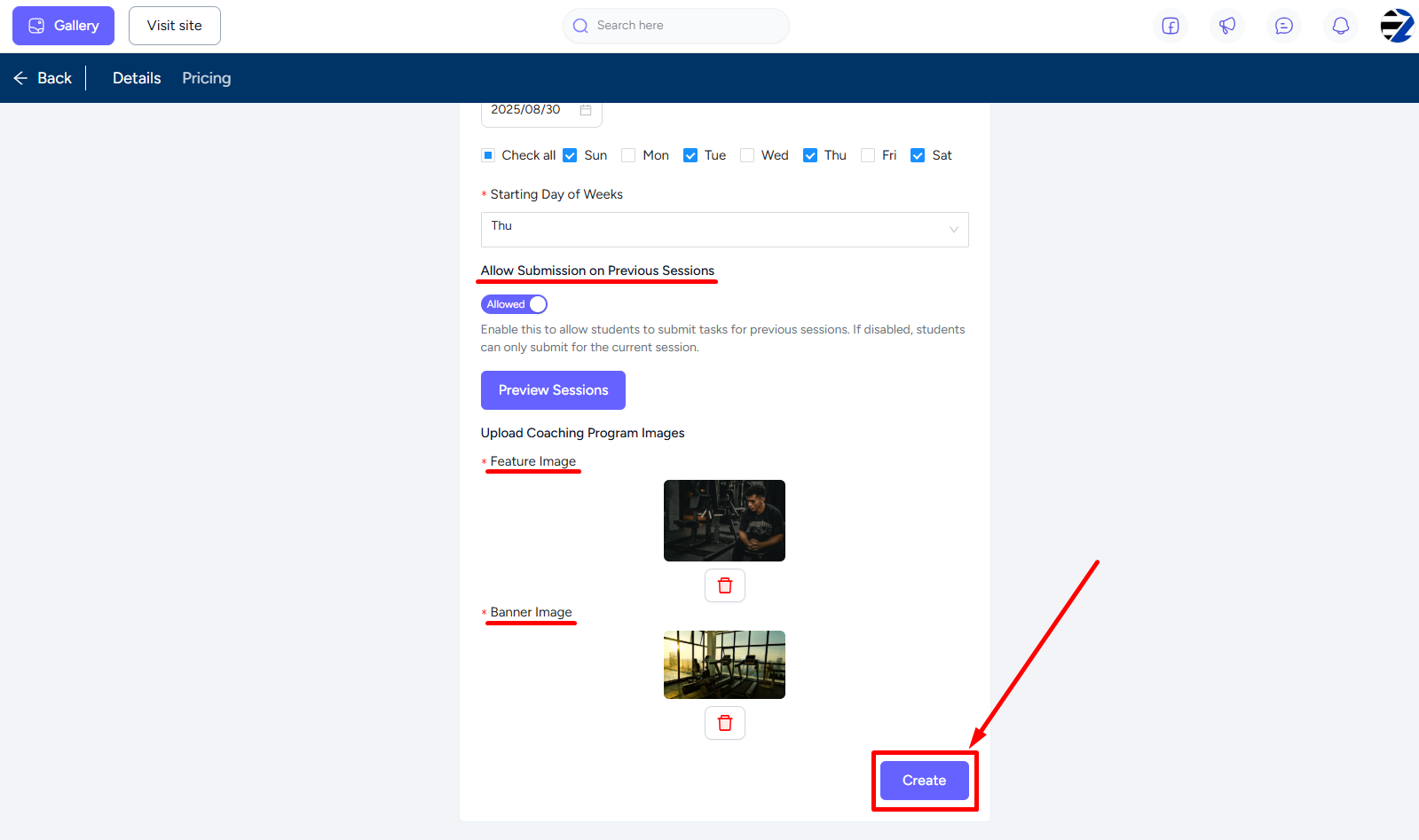Toggle the Check all checkbox

pyautogui.click(x=488, y=155)
